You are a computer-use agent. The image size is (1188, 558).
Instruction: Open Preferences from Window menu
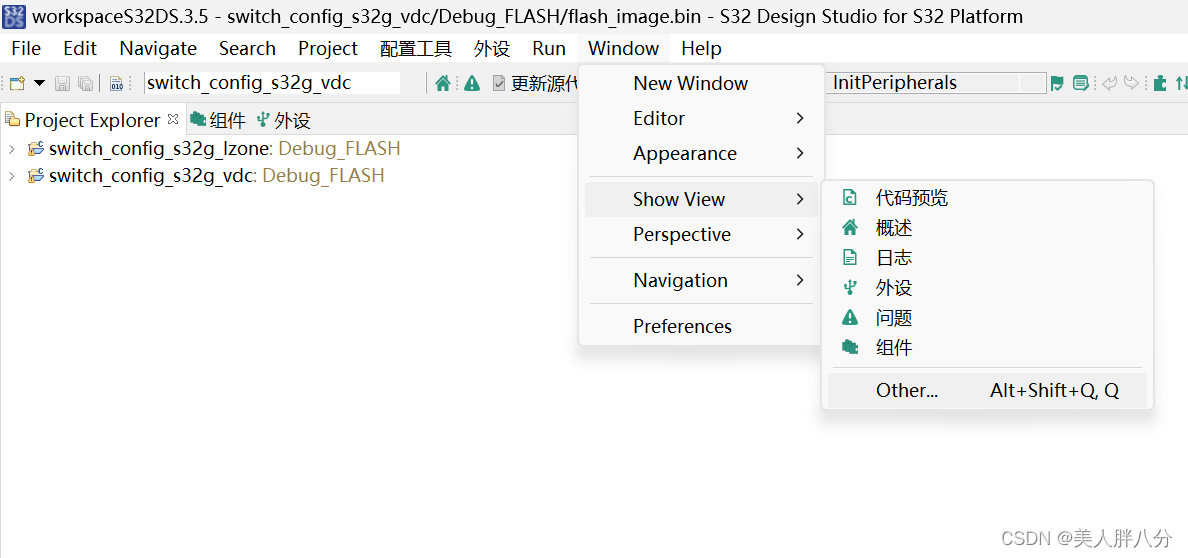coord(702,326)
